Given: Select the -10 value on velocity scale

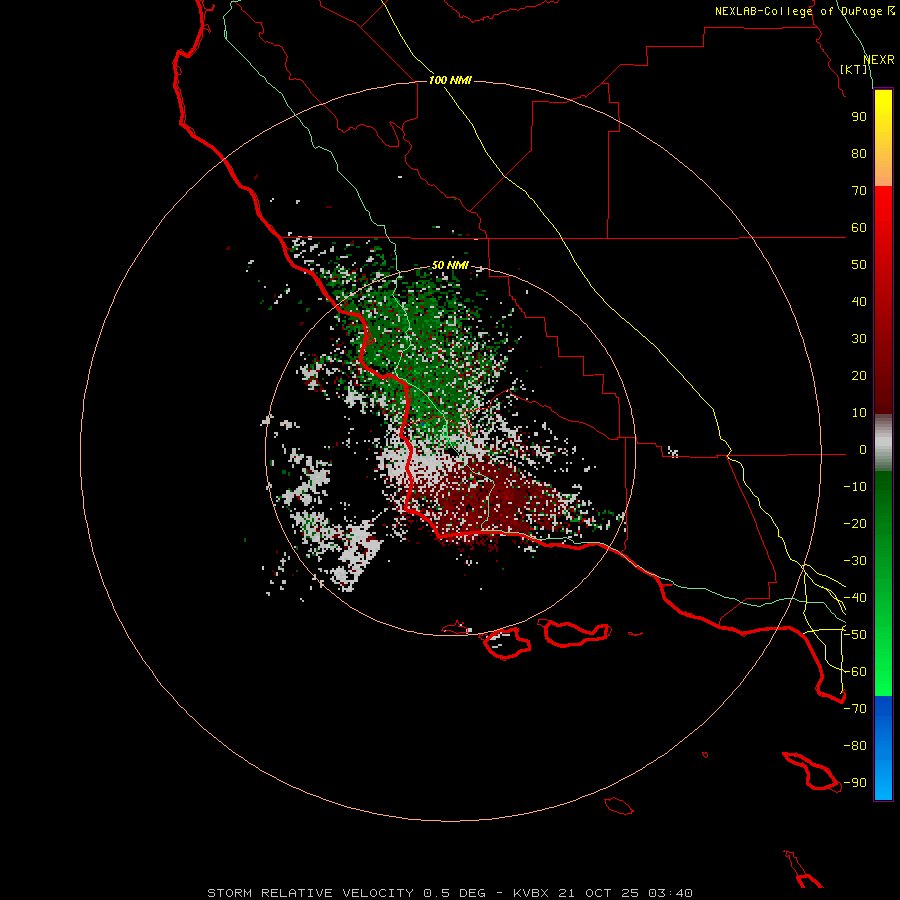Looking at the screenshot, I should click(x=855, y=487).
